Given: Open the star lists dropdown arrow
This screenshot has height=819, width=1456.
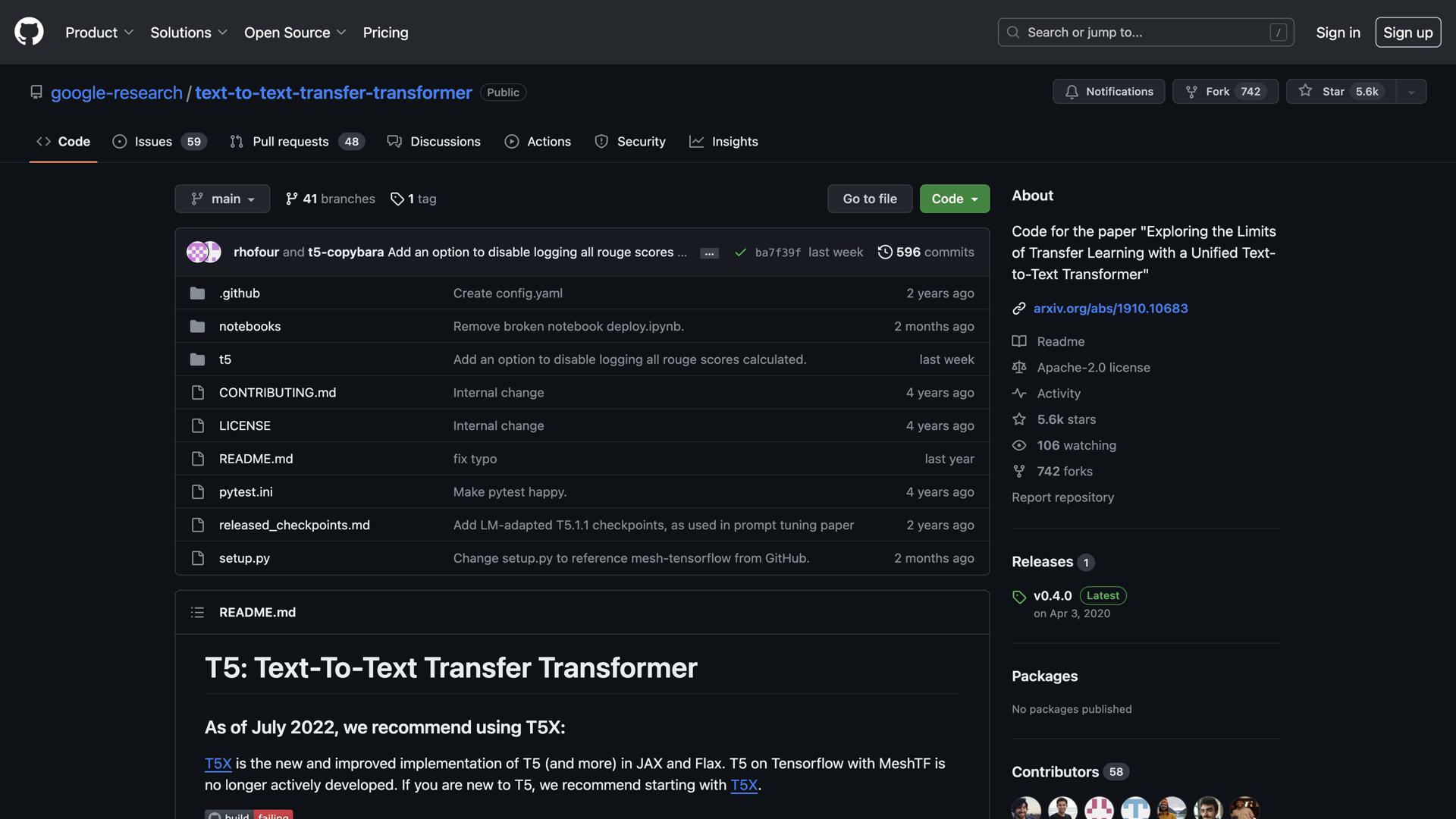Looking at the screenshot, I should coord(1410,92).
